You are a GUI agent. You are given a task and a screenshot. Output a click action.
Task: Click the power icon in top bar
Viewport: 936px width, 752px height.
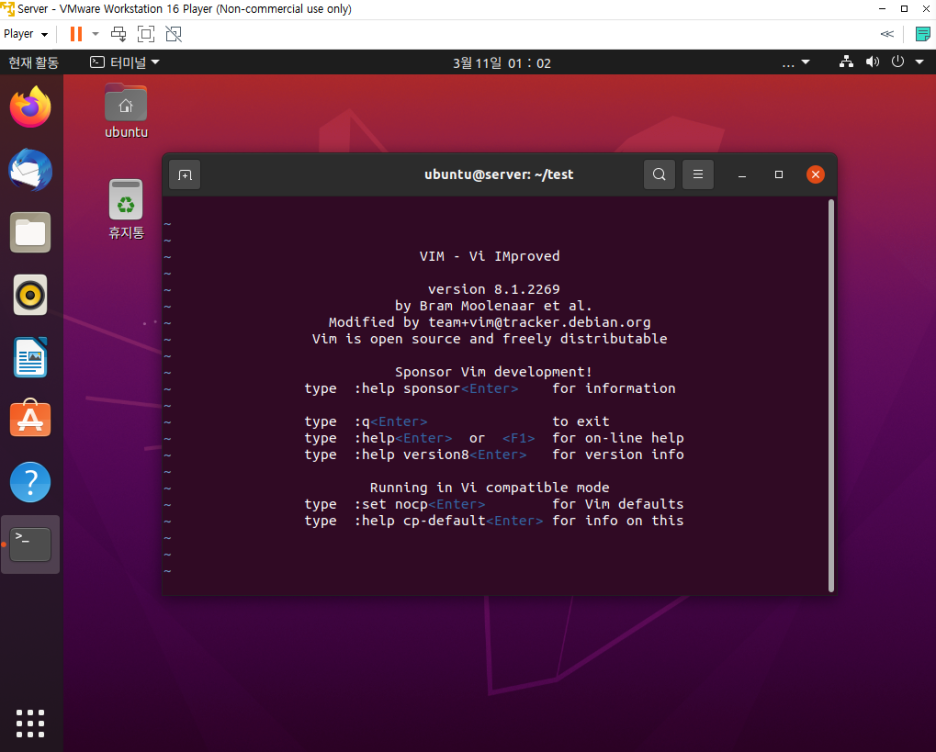898,61
